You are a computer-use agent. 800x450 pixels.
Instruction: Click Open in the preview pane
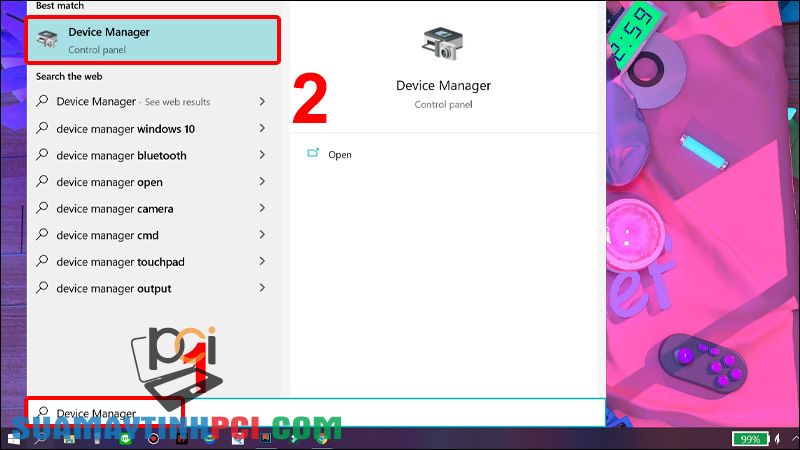pyautogui.click(x=340, y=155)
